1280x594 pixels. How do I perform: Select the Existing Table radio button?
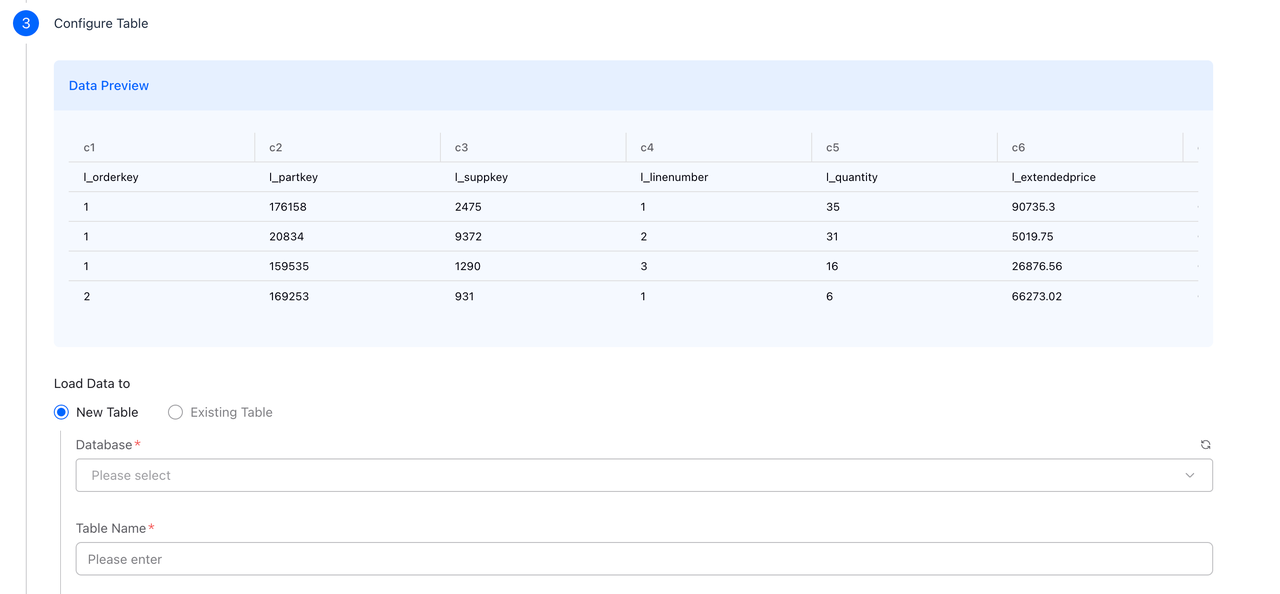175,412
